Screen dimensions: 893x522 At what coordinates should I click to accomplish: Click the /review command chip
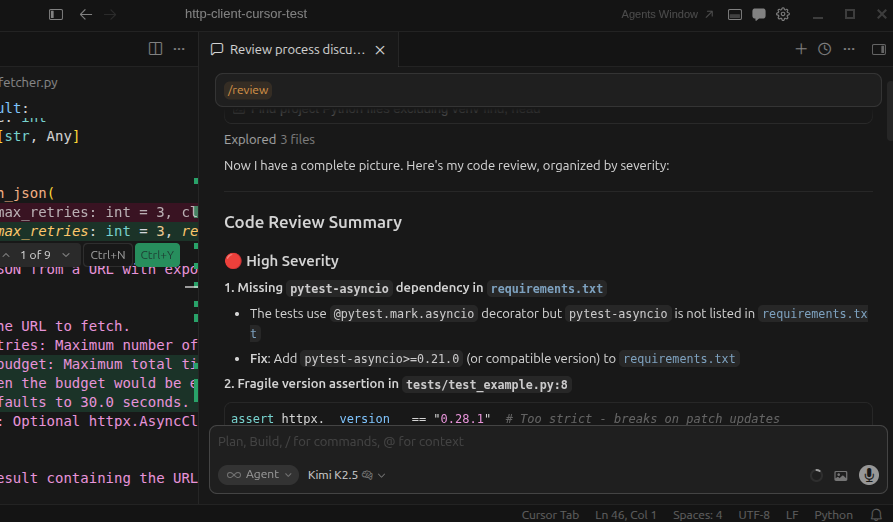248,90
